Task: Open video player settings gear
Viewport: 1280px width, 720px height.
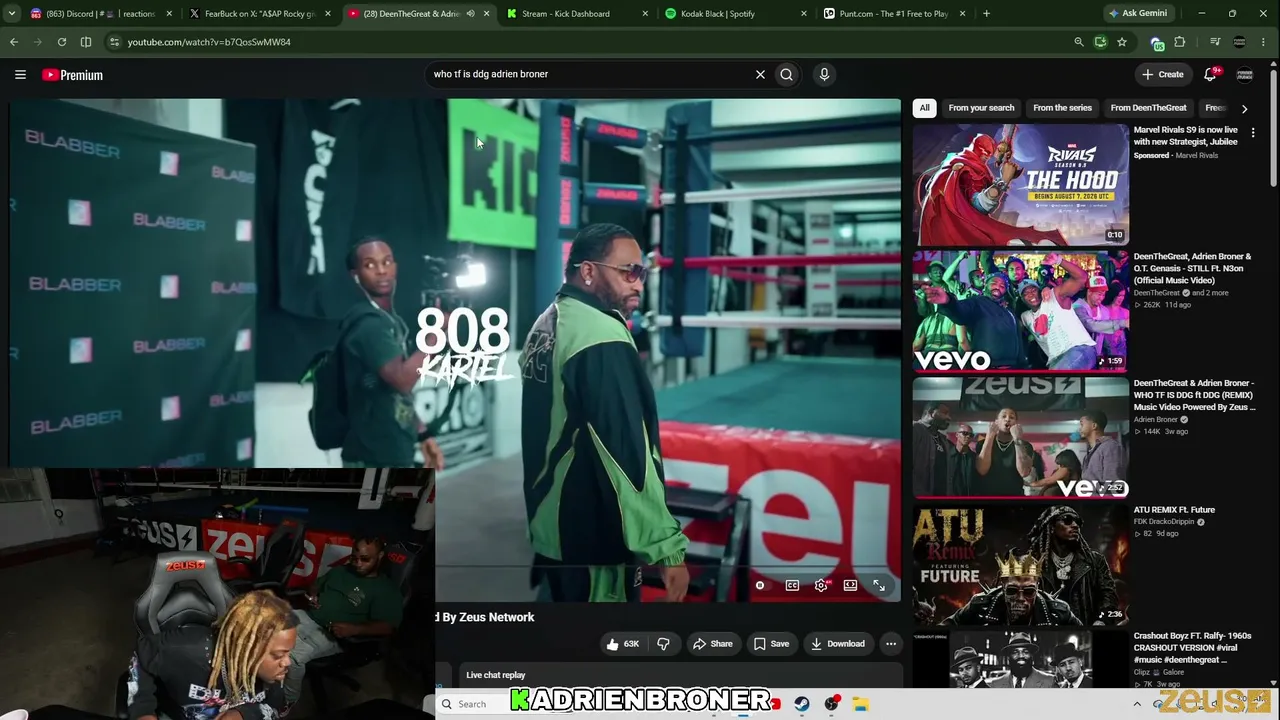Action: (821, 585)
